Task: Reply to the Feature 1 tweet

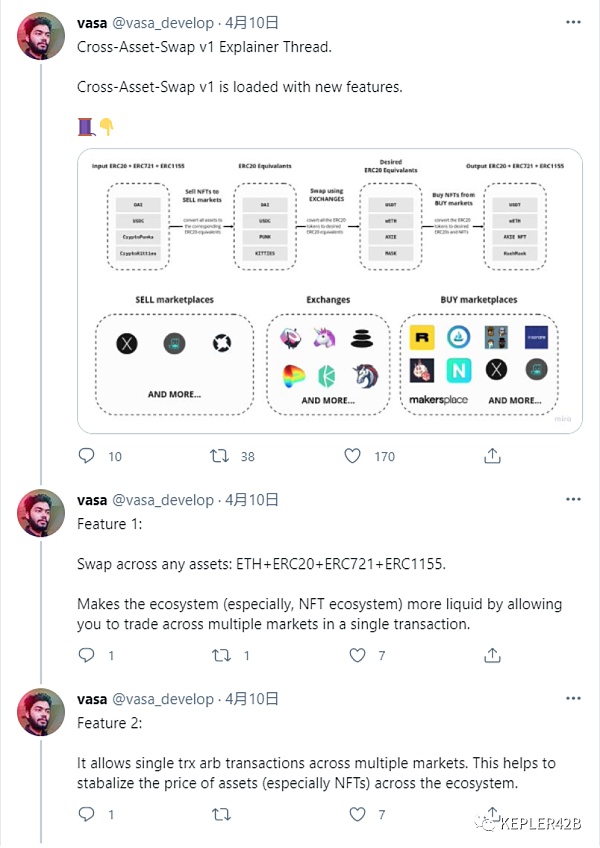Action: pyautogui.click(x=87, y=656)
